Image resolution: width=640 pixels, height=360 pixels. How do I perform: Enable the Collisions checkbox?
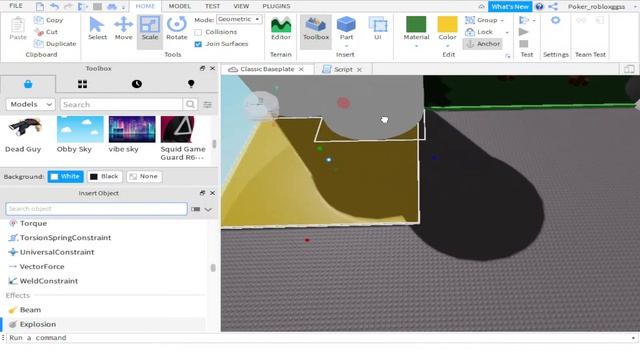(198, 32)
